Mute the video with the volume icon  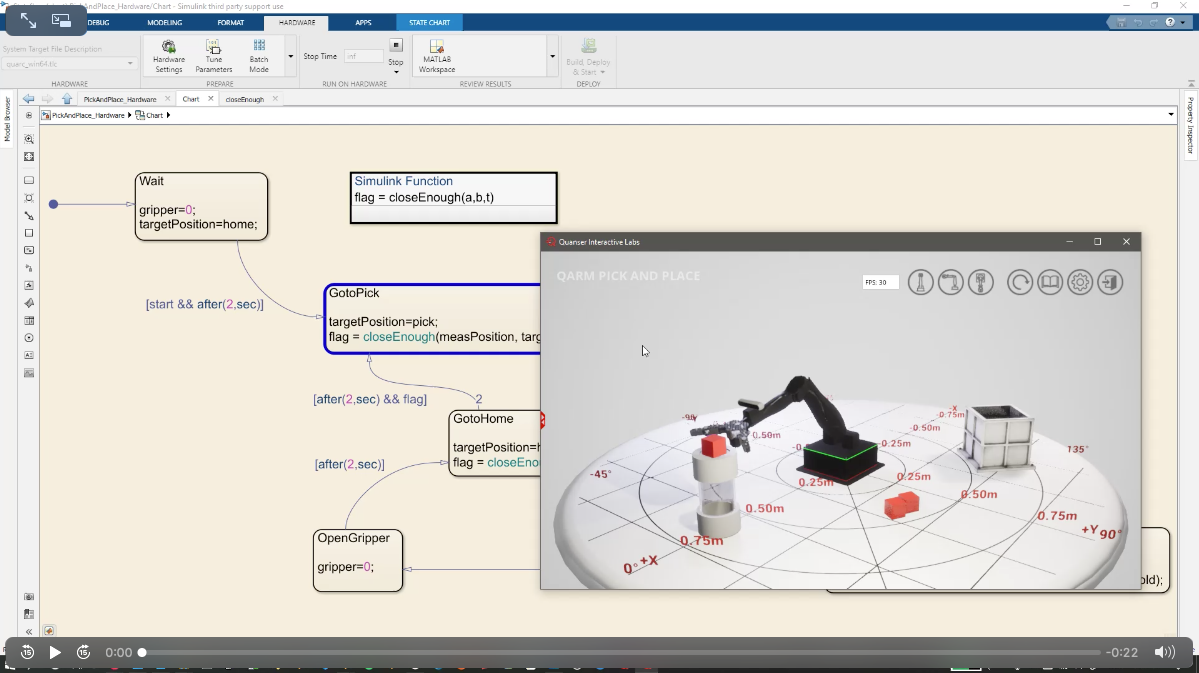(1164, 652)
